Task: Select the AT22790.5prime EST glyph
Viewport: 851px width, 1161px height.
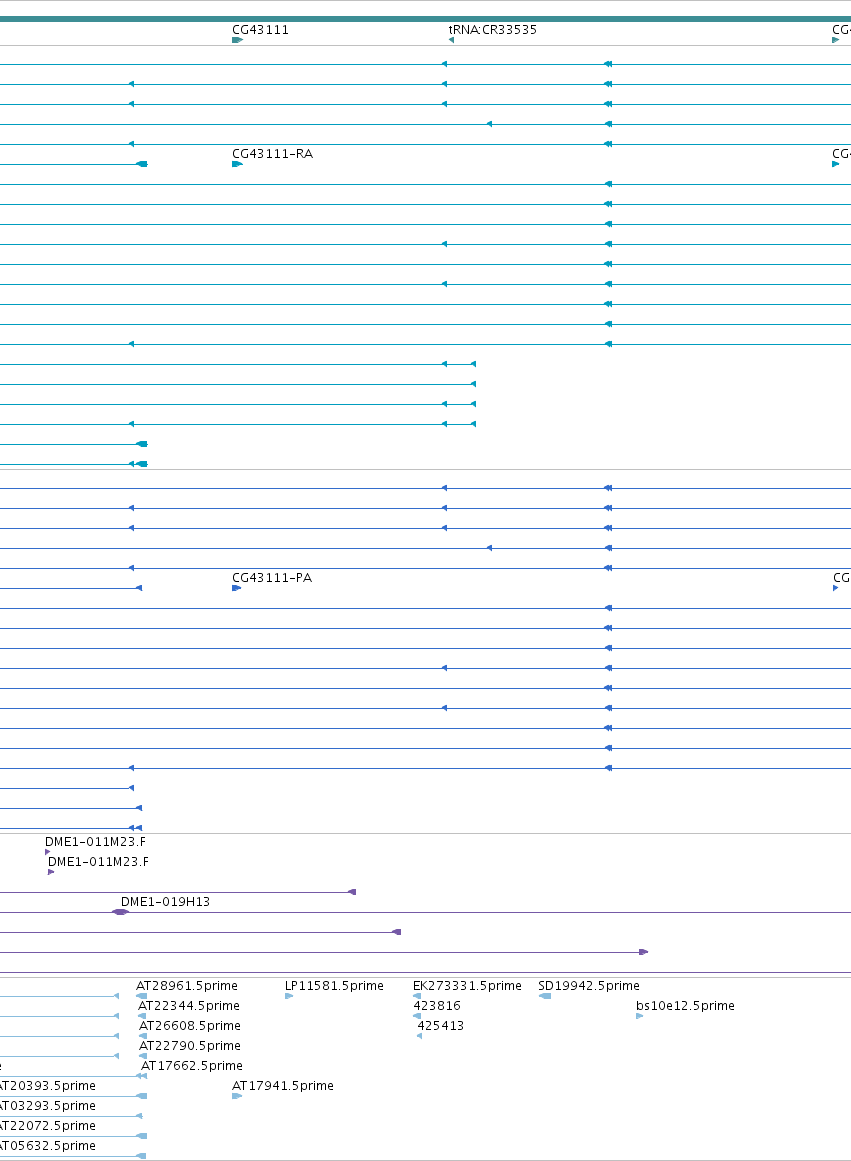Action: (x=143, y=1057)
